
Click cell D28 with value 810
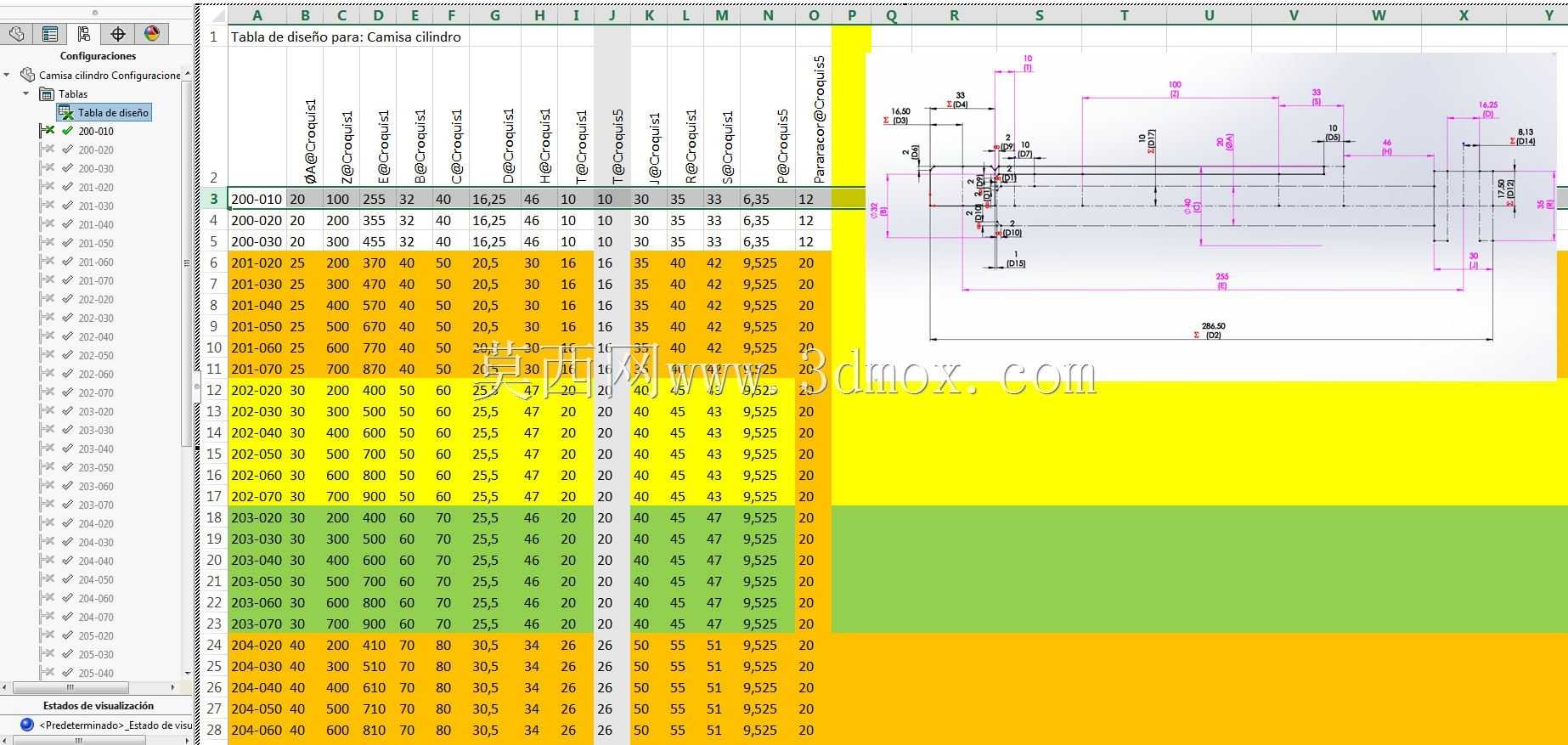(378, 730)
